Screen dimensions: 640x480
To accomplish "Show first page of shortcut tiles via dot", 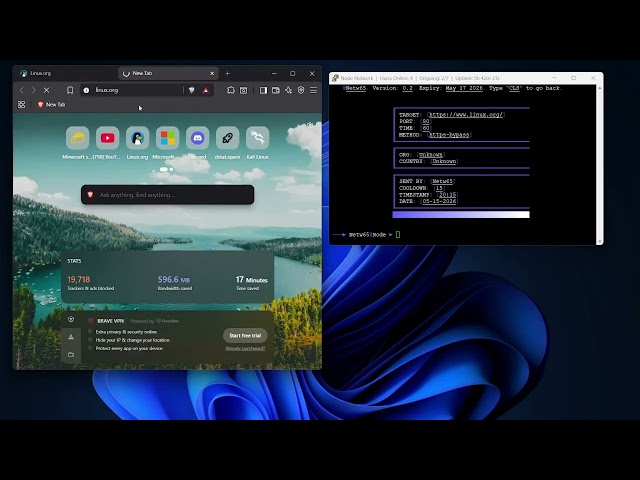I will [164, 169].
